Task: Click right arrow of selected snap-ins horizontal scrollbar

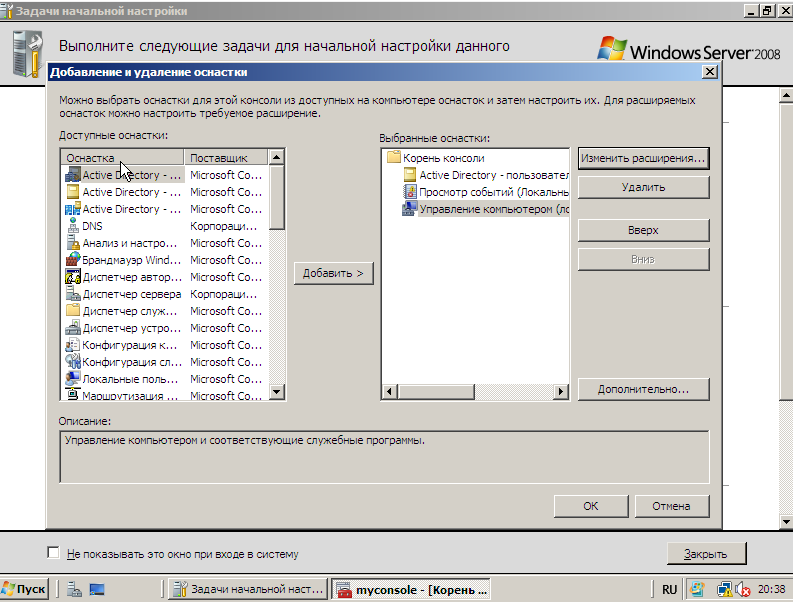Action: click(560, 392)
